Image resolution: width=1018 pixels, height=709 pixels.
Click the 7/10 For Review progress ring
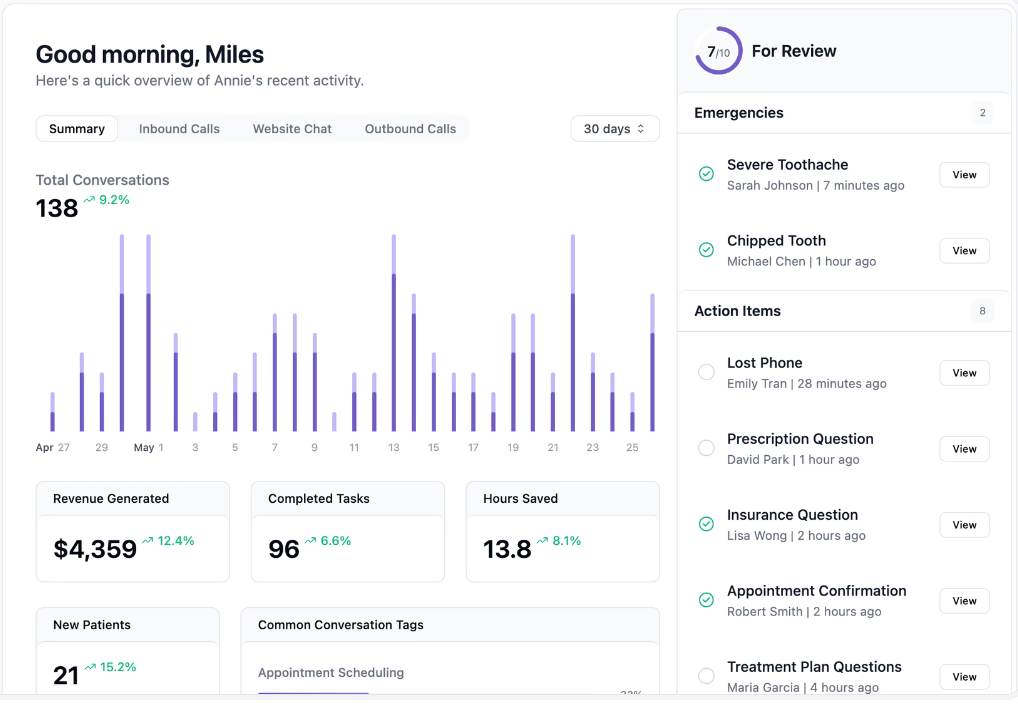[718, 51]
